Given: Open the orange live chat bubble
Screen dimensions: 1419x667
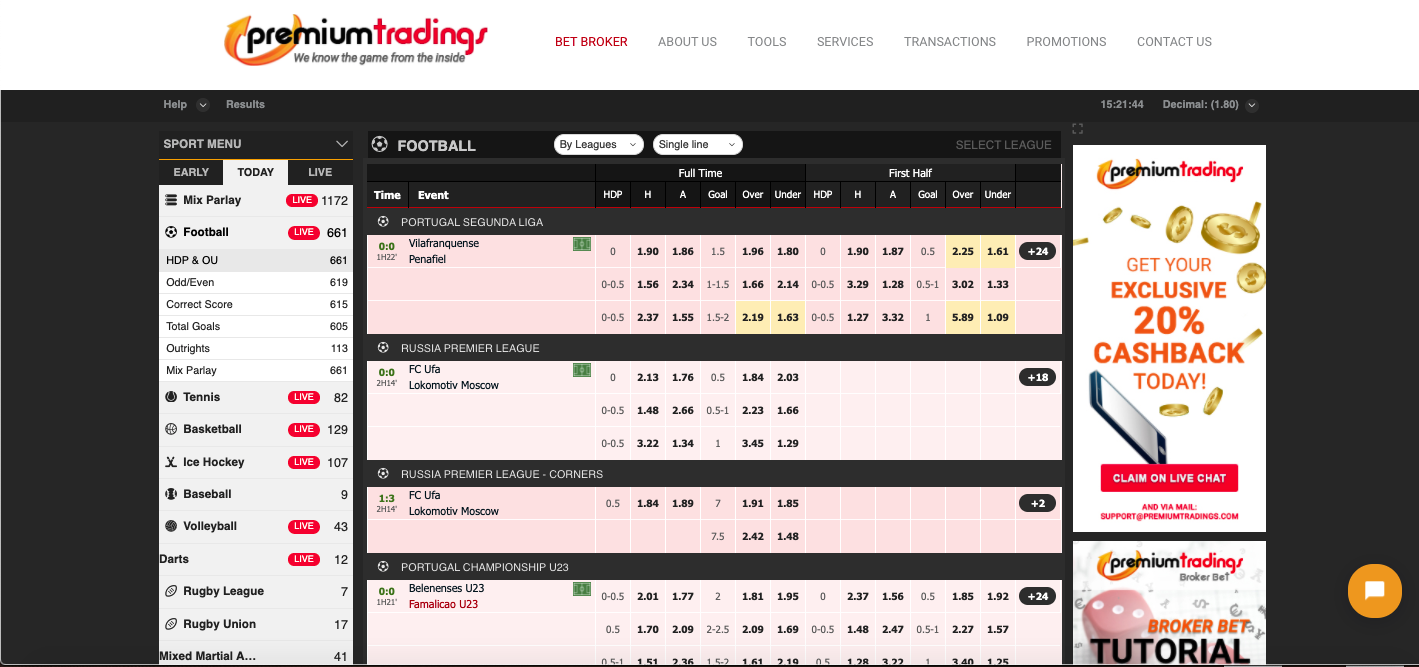Looking at the screenshot, I should [1375, 591].
